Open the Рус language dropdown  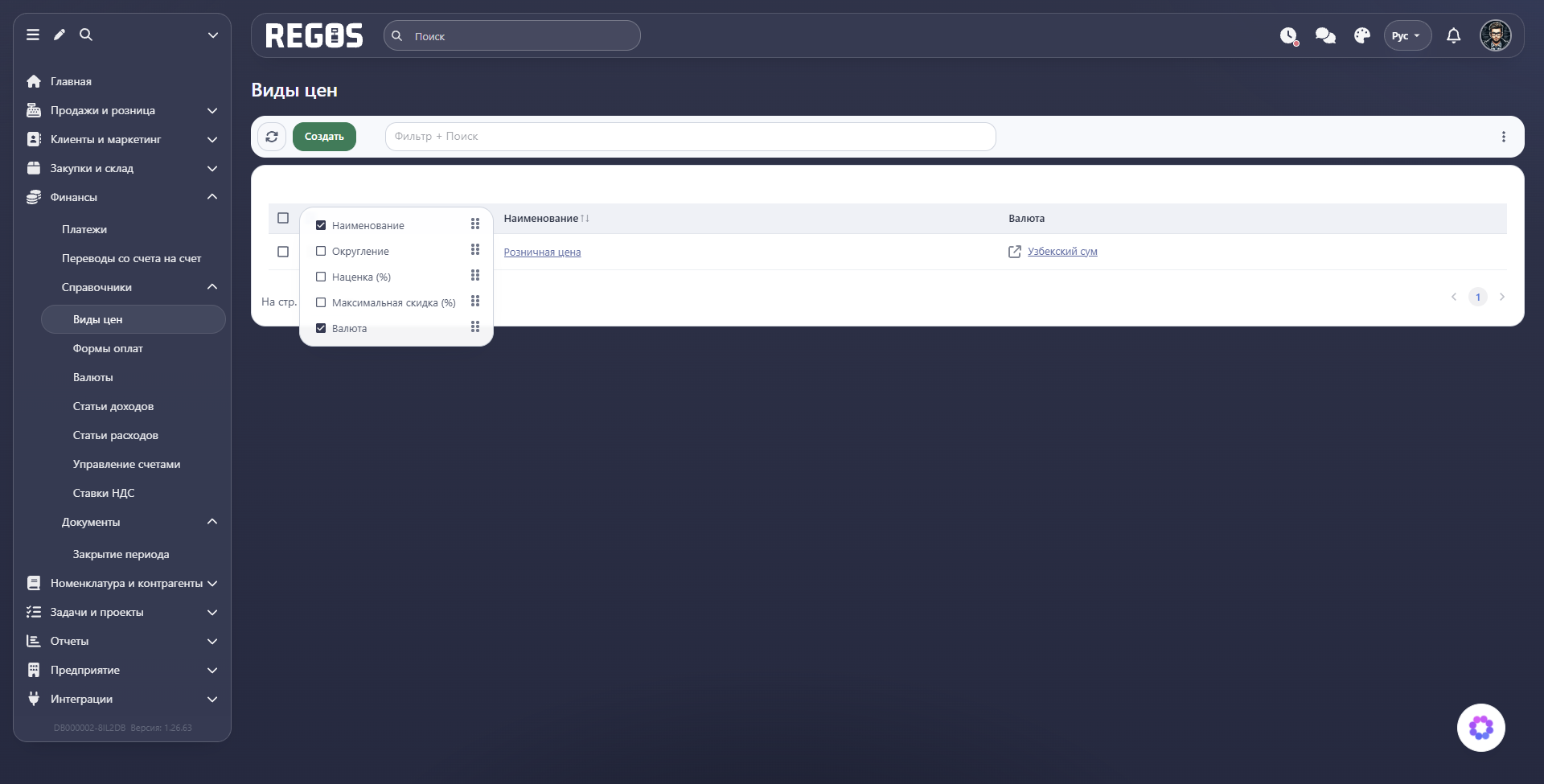1407,35
